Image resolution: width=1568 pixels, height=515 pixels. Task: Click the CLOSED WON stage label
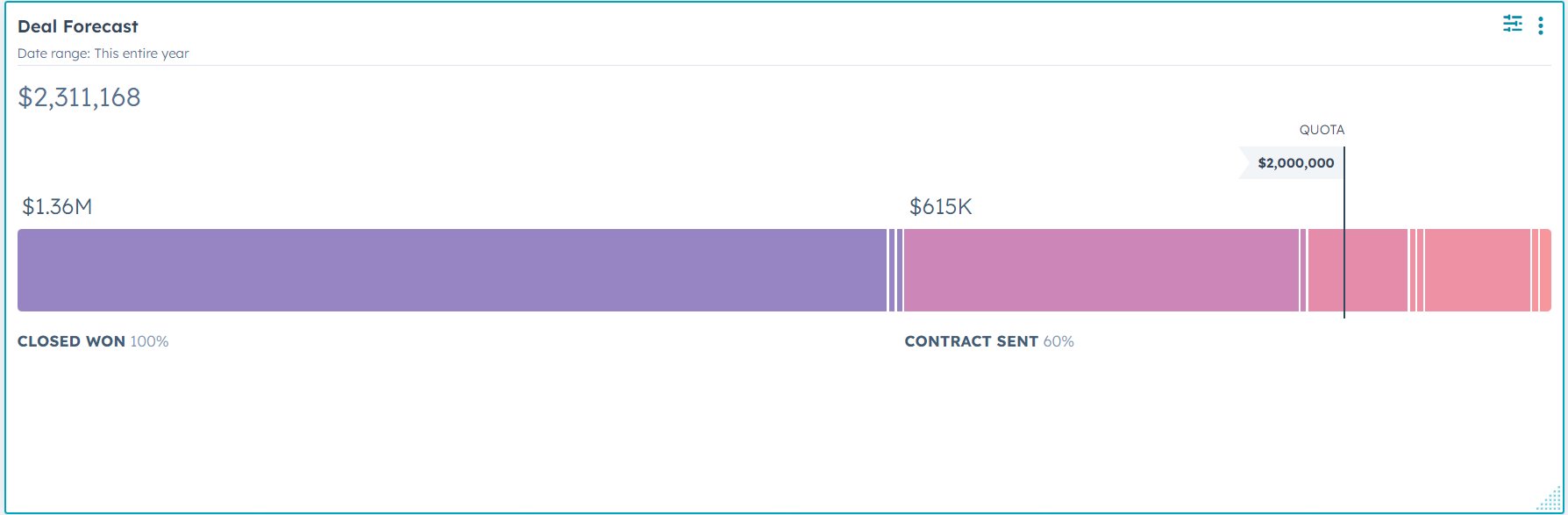pos(71,341)
